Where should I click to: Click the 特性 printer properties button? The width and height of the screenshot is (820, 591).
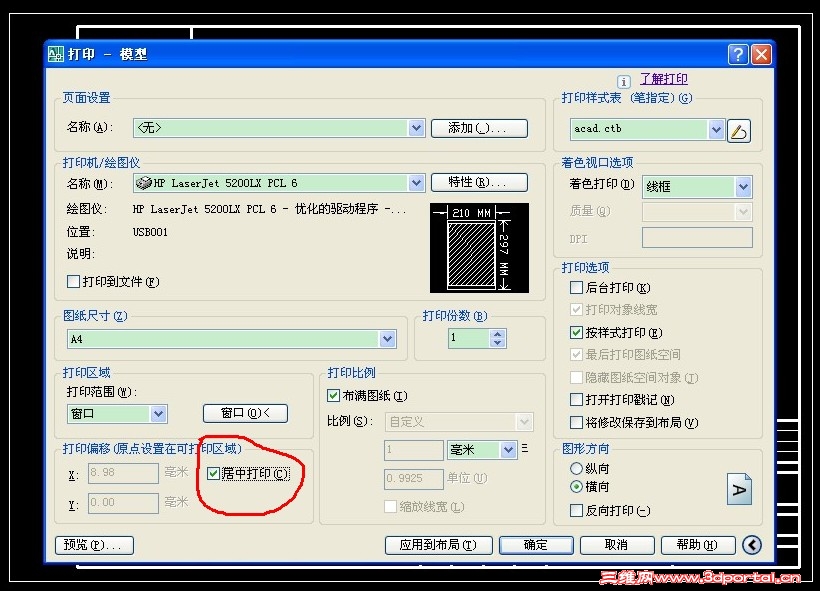tap(479, 183)
